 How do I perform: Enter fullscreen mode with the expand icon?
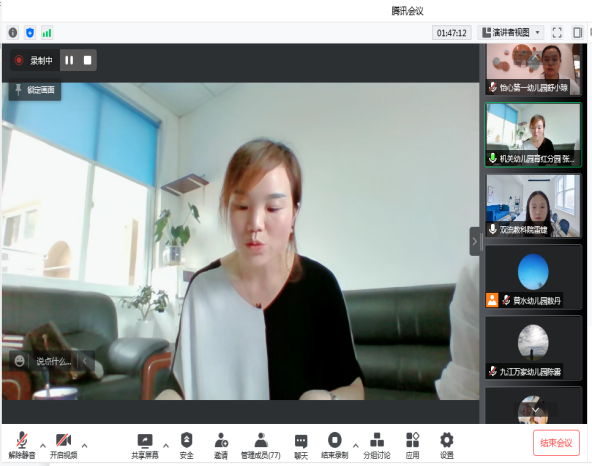pos(557,32)
